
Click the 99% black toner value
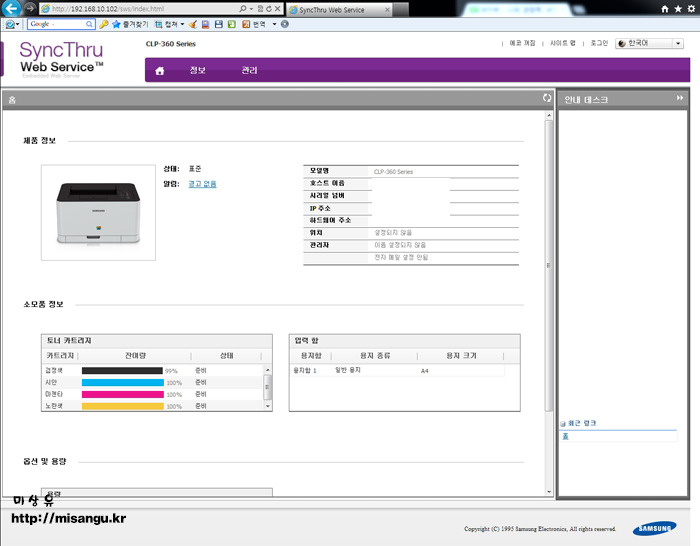pos(171,371)
